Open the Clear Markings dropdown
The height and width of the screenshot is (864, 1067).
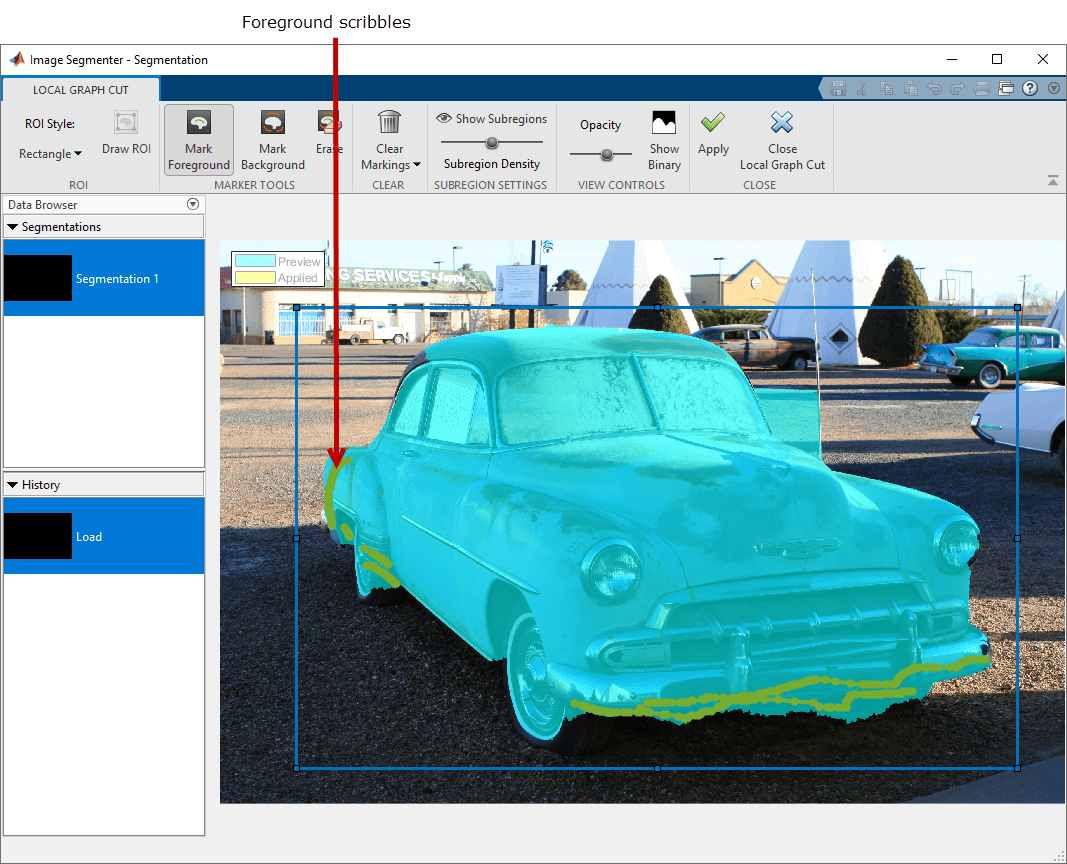[x=390, y=157]
